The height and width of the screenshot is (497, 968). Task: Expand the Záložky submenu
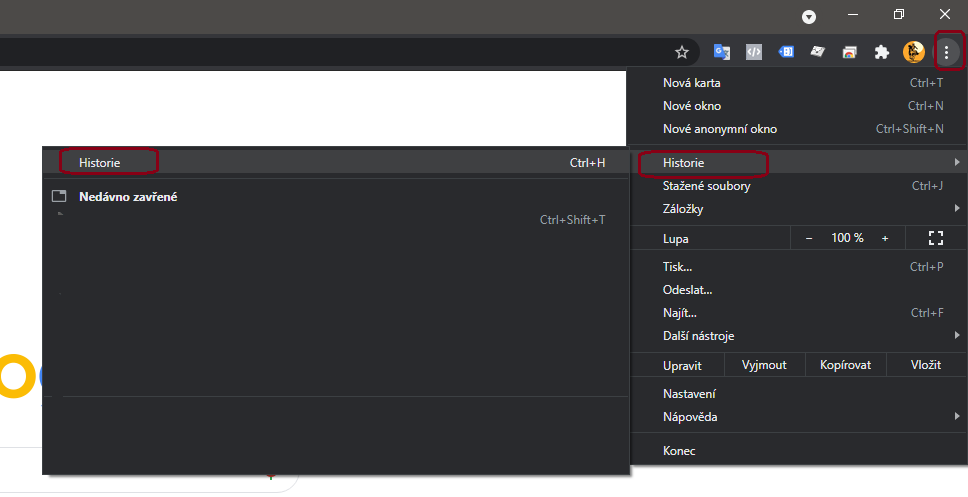pyautogui.click(x=800, y=209)
